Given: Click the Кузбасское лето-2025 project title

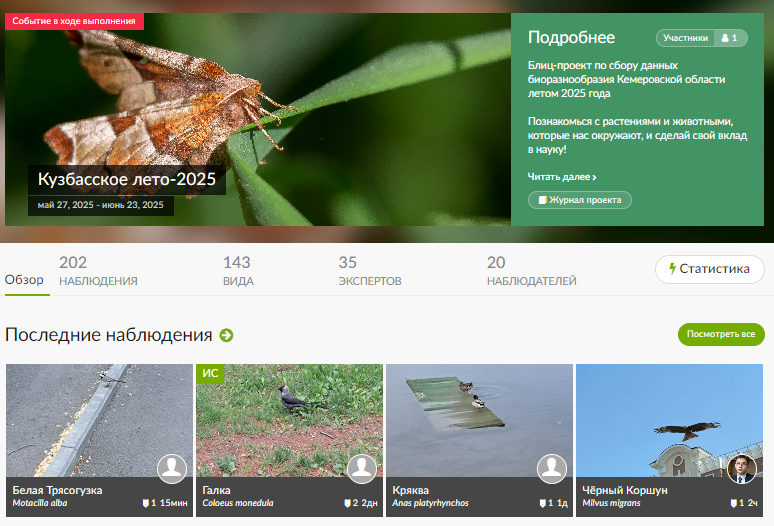Looking at the screenshot, I should (127, 179).
